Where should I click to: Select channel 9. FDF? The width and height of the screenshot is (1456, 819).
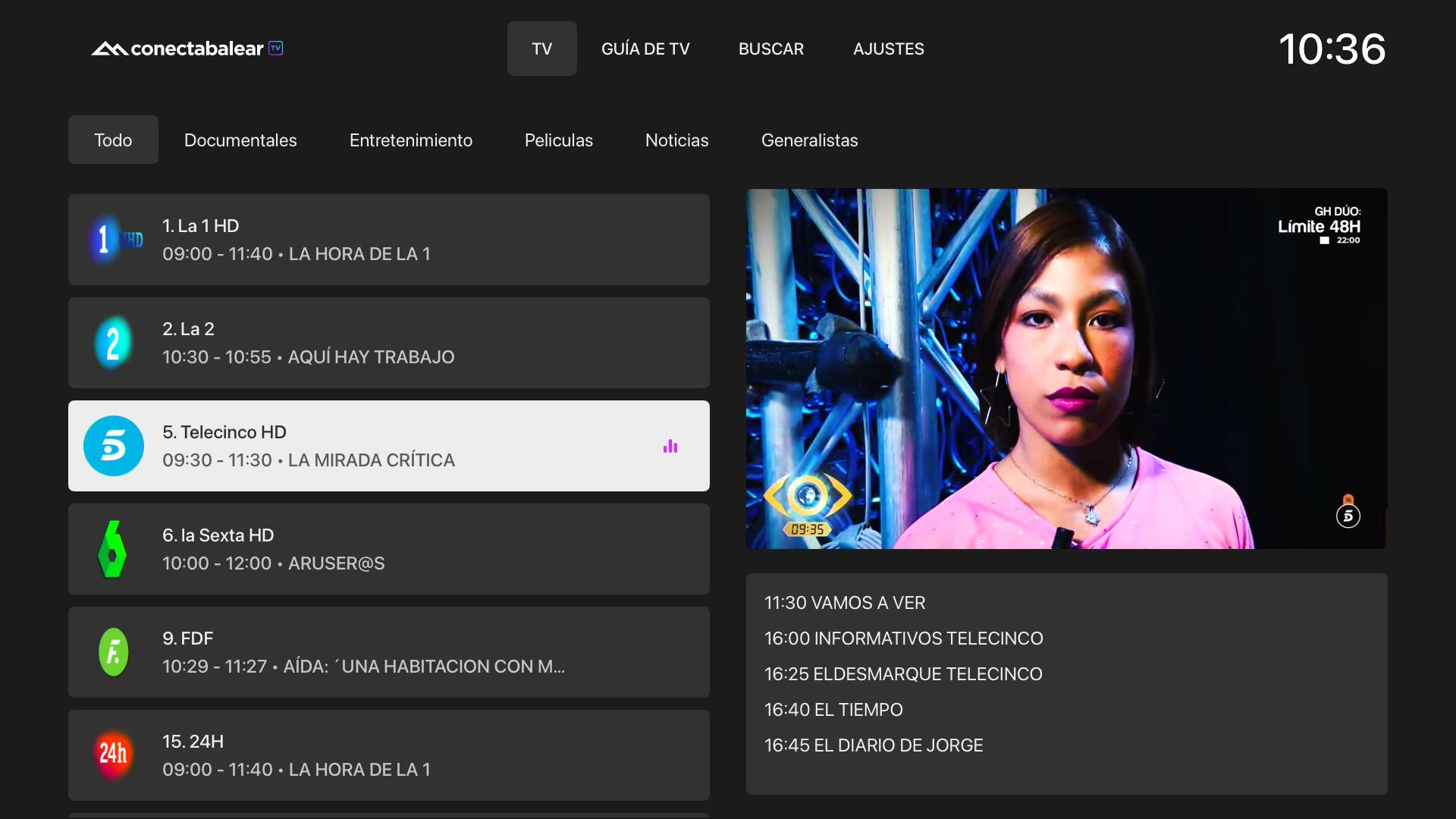pos(389,652)
